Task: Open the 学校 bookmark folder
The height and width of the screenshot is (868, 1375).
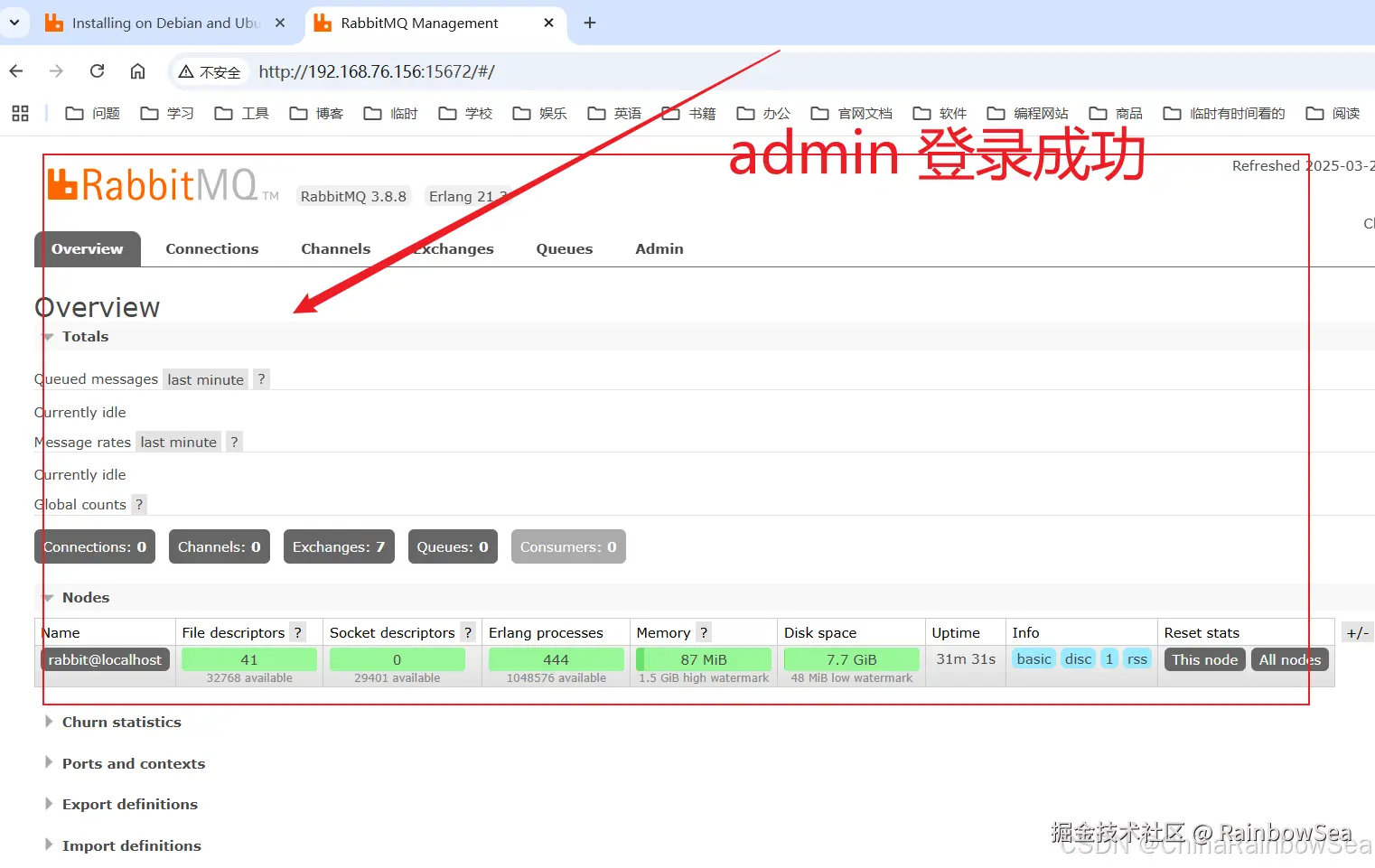Action: (465, 113)
